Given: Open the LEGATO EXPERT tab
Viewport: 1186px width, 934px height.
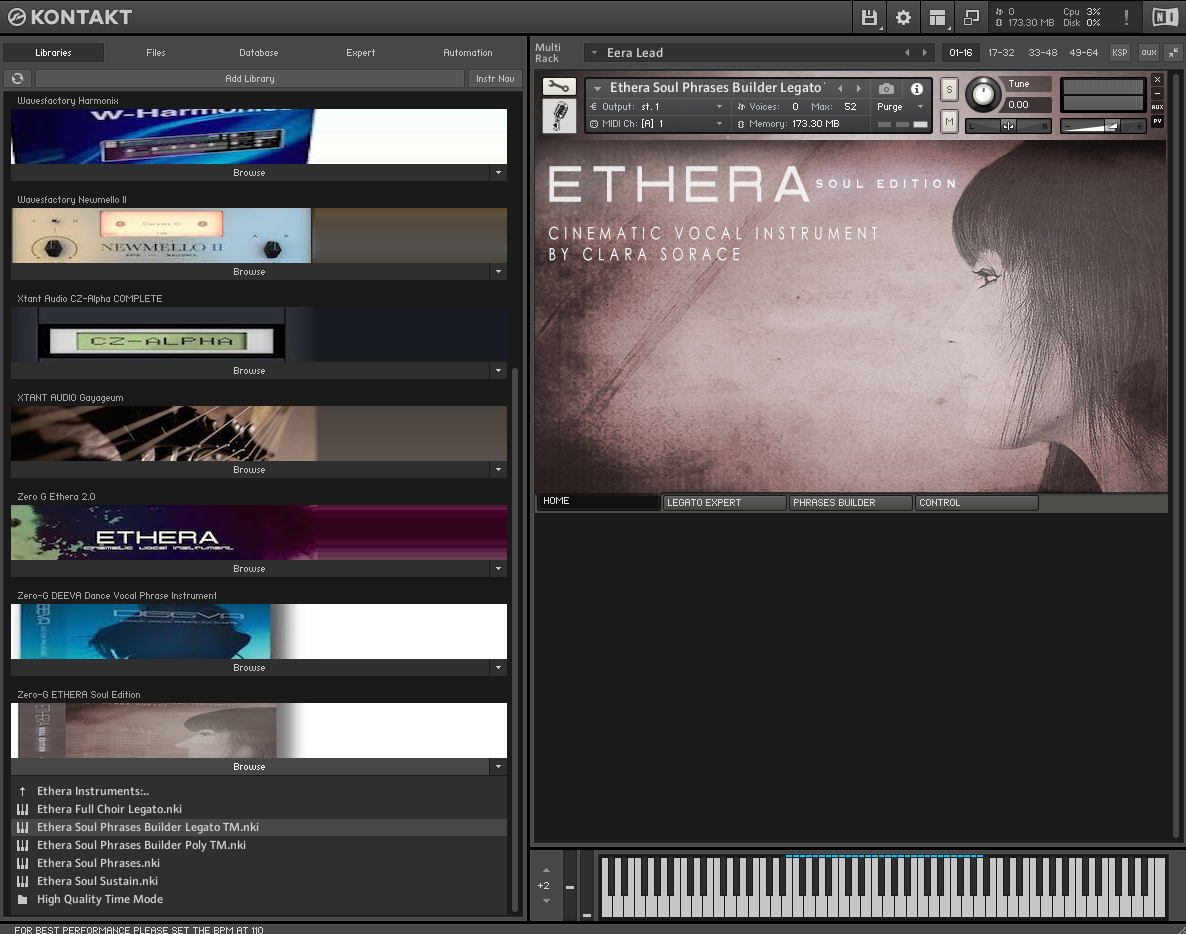Looking at the screenshot, I should click(x=724, y=502).
